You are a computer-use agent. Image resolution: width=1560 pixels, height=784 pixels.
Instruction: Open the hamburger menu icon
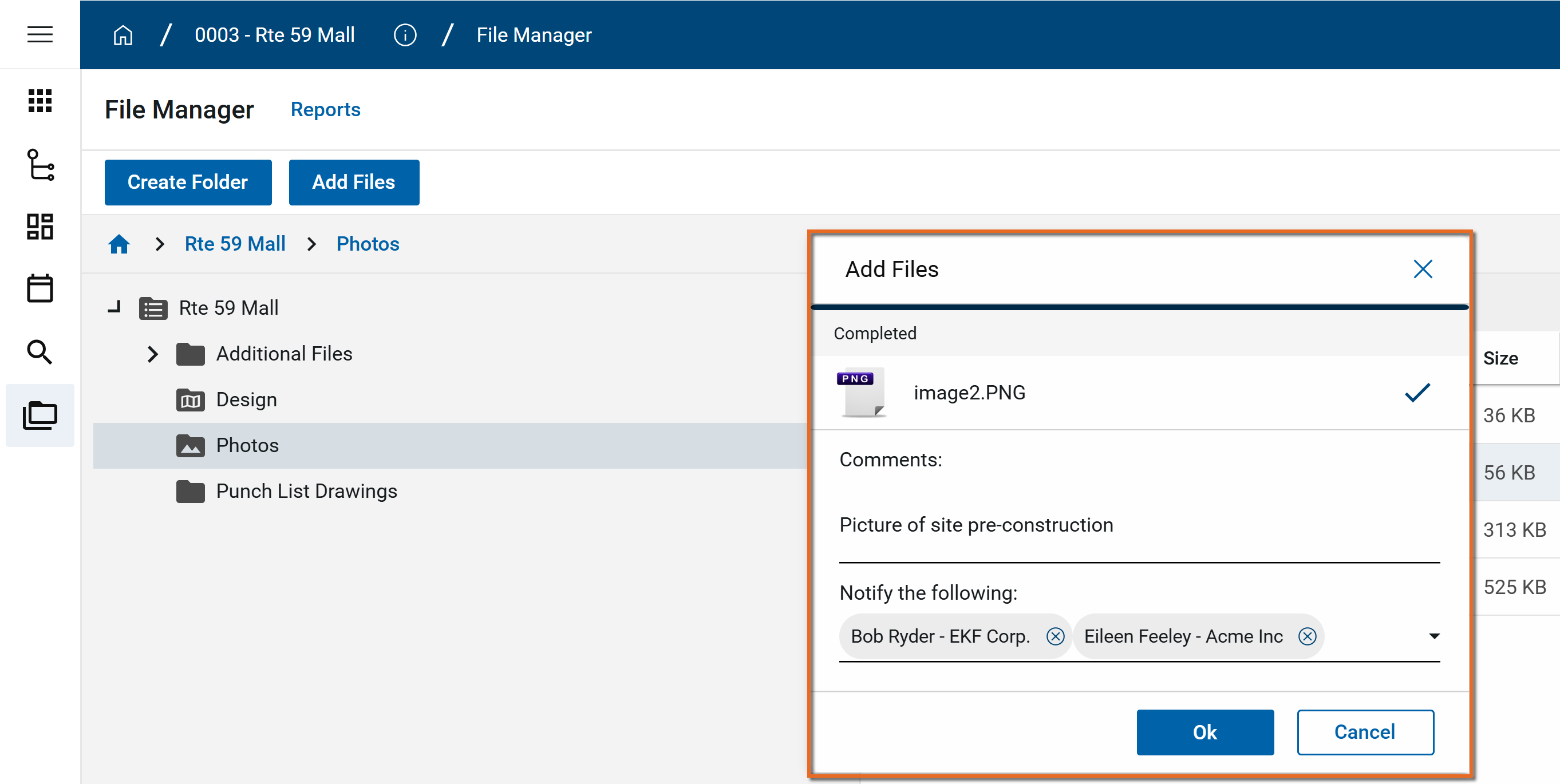[40, 34]
